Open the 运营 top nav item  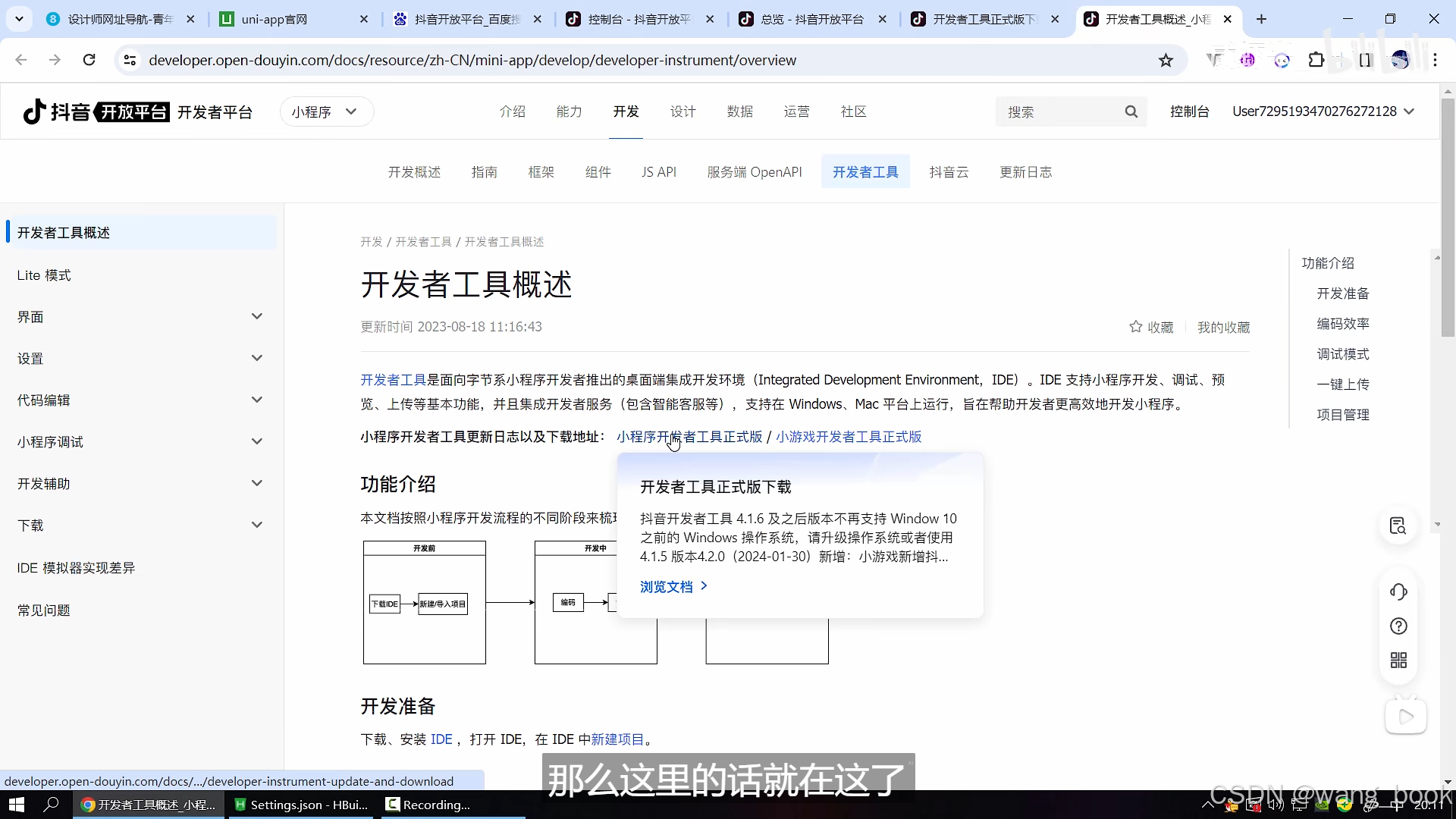(x=796, y=111)
